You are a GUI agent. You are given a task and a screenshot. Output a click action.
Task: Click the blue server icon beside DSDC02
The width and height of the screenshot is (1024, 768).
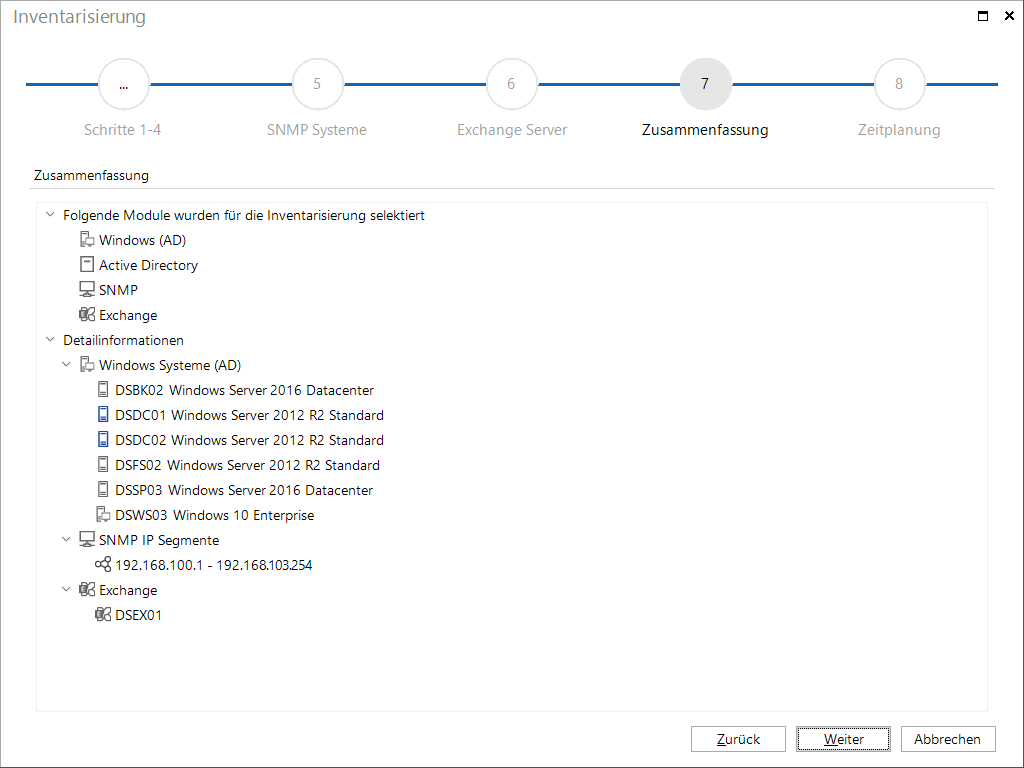pyautogui.click(x=103, y=440)
